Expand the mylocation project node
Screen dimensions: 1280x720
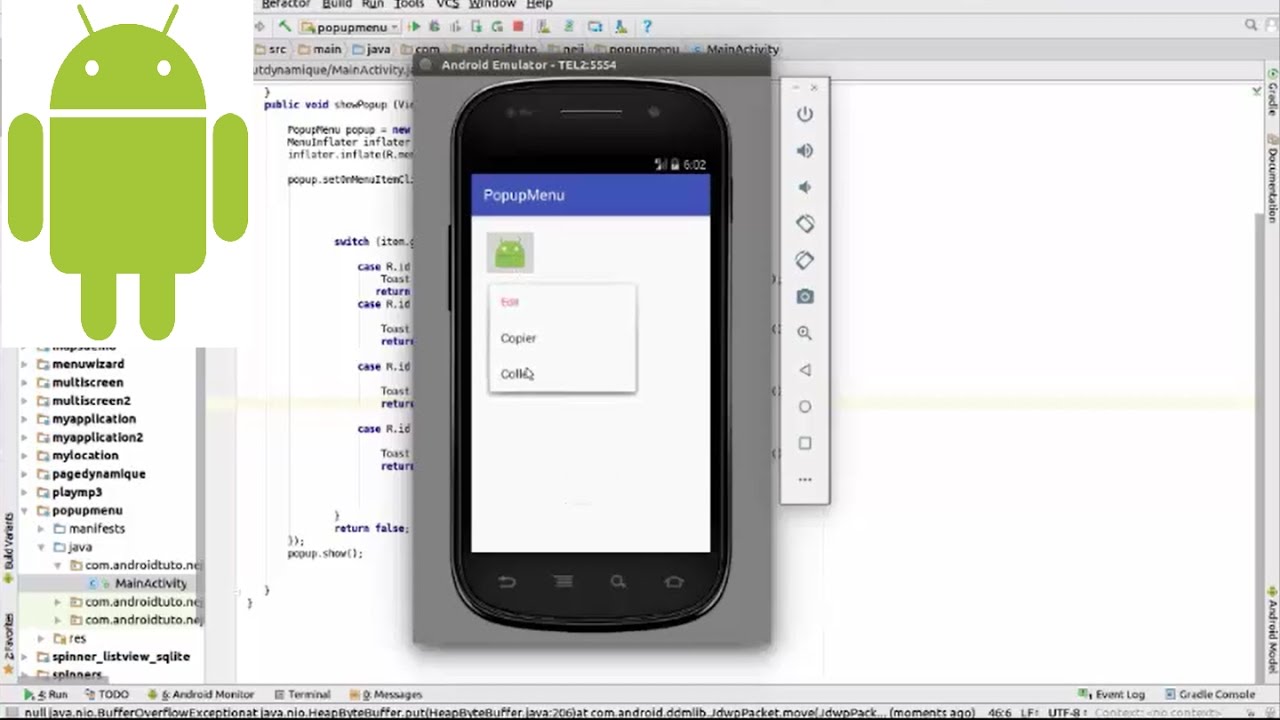pos(25,455)
